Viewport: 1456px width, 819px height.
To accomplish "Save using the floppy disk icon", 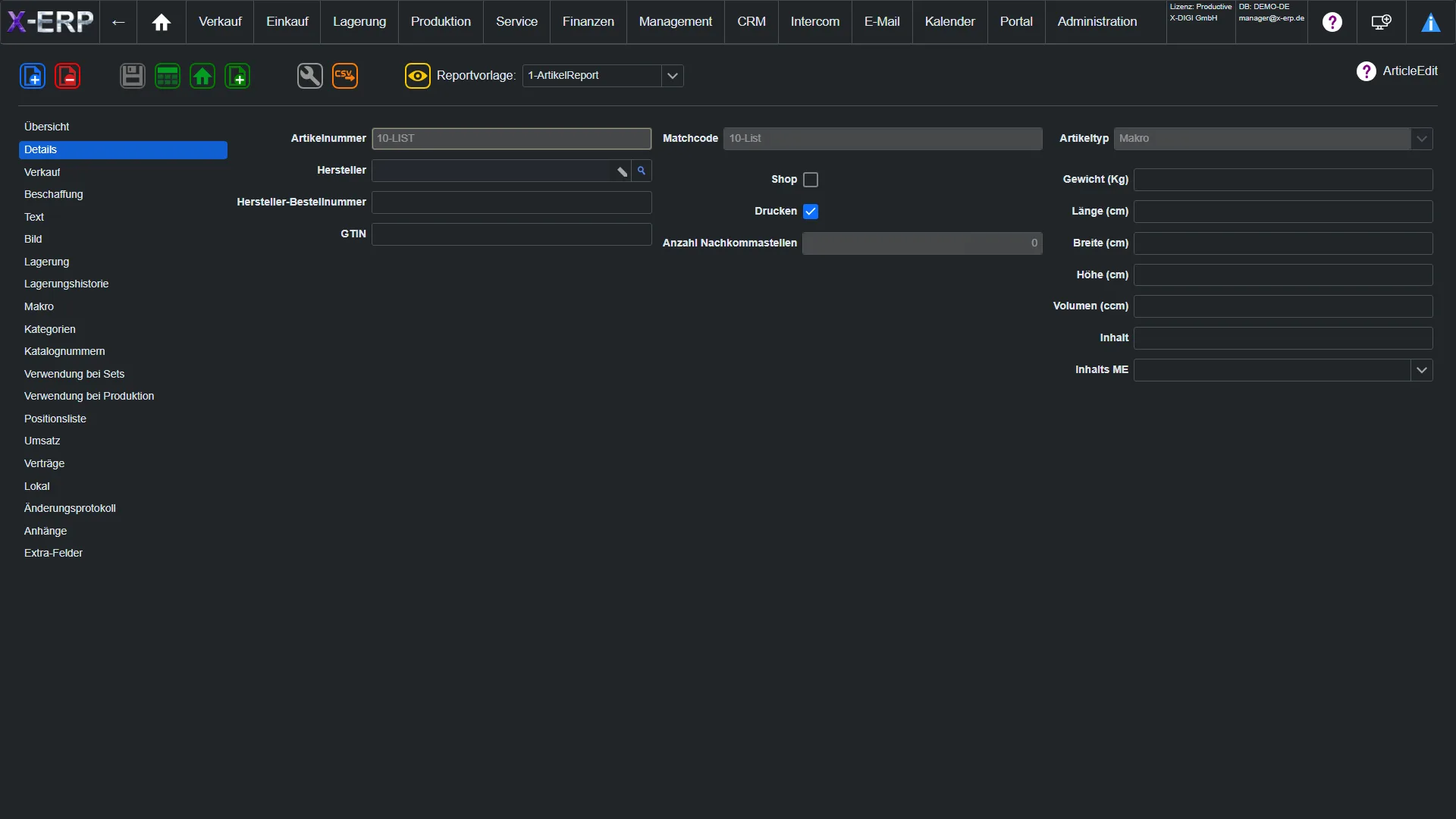I will pos(133,76).
